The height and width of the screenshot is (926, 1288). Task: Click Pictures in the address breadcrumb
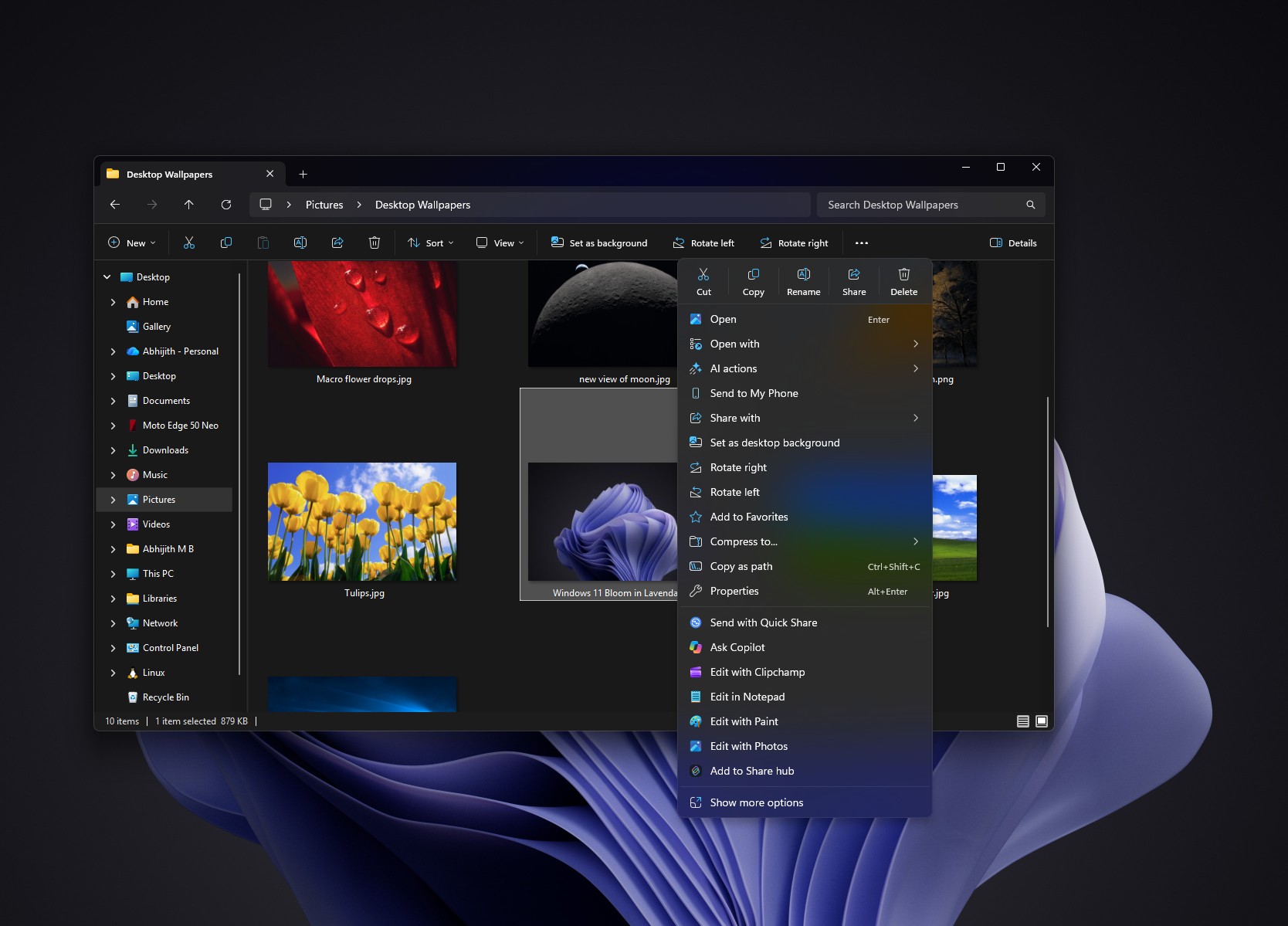click(x=324, y=205)
